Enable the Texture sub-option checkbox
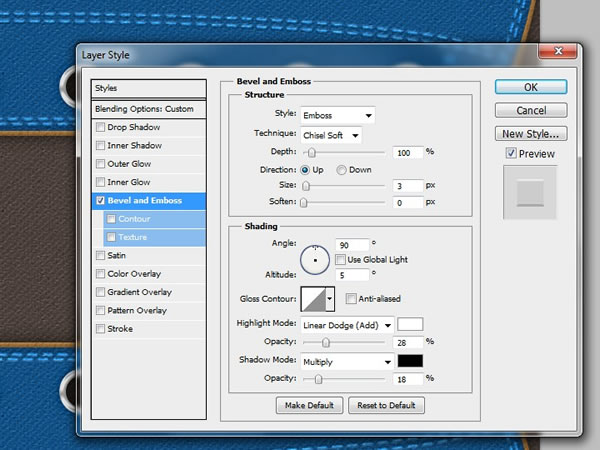Viewport: 600px width, 450px height. [111, 237]
